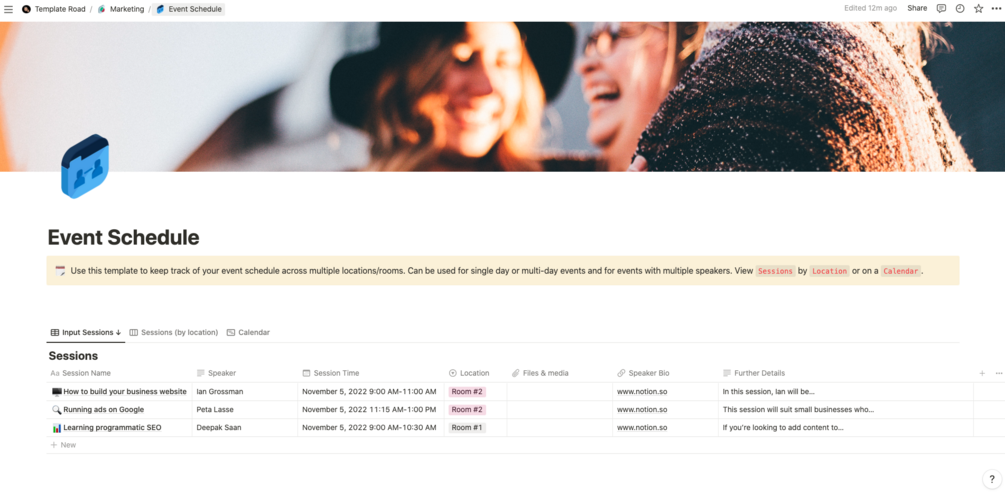Select the Ian Grossman speaker cell
Viewport: 1005px width, 494px height.
(245, 391)
